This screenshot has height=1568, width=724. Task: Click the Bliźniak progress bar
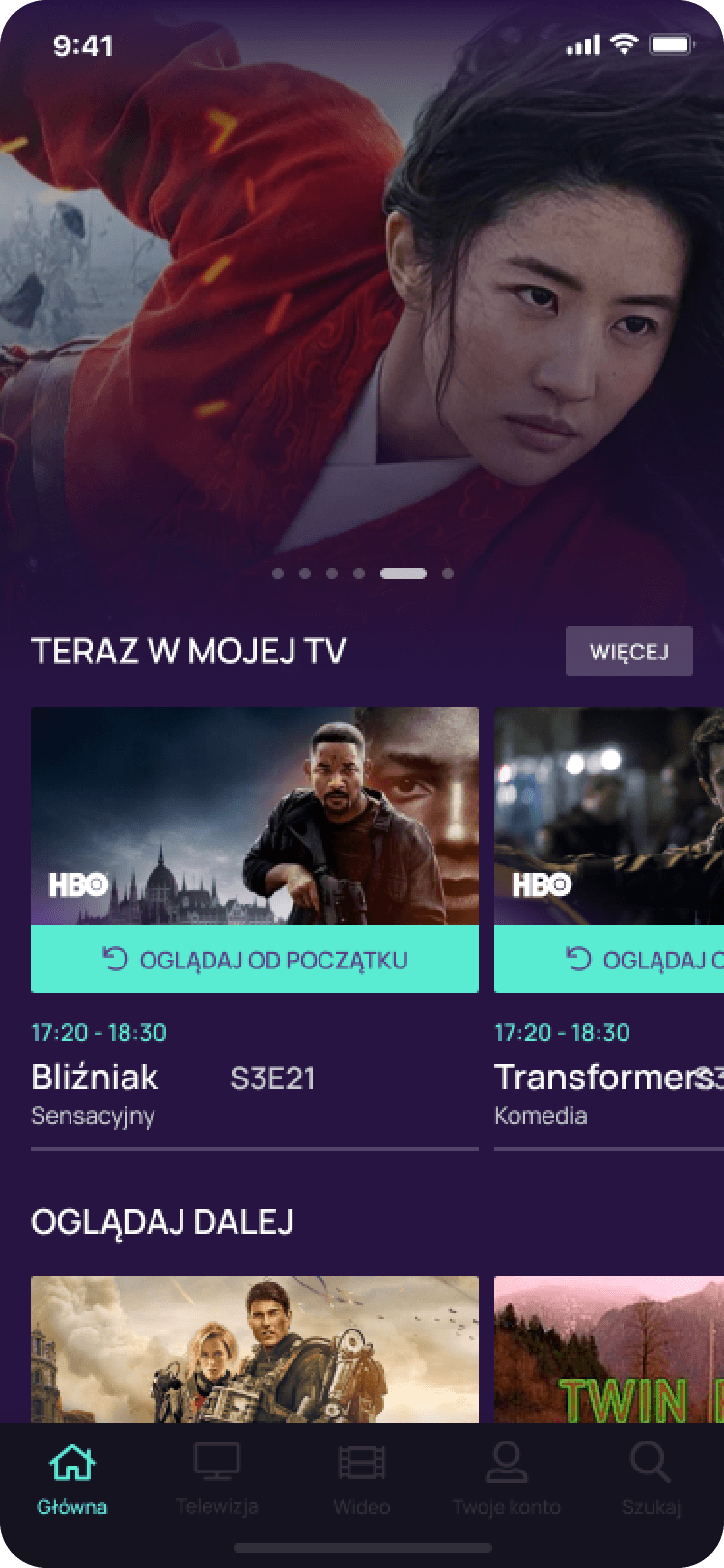255,1149
